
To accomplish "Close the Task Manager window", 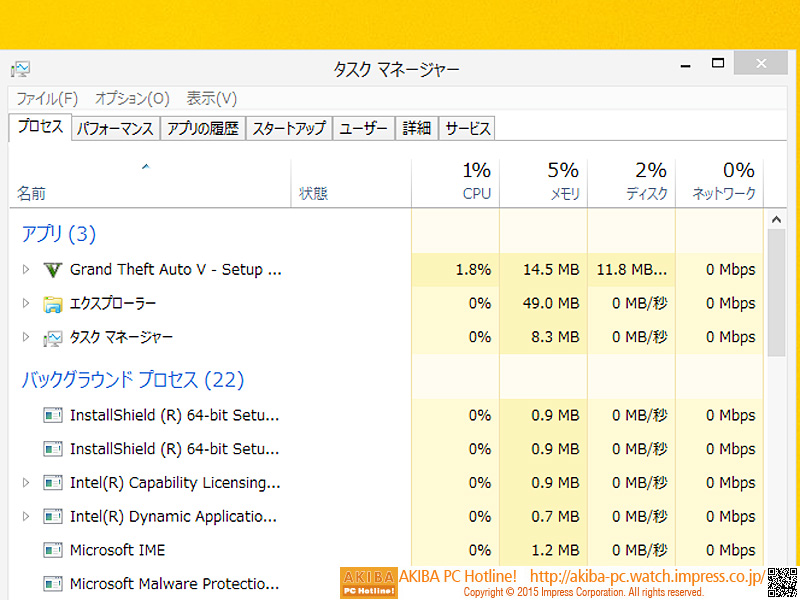I will tap(761, 63).
